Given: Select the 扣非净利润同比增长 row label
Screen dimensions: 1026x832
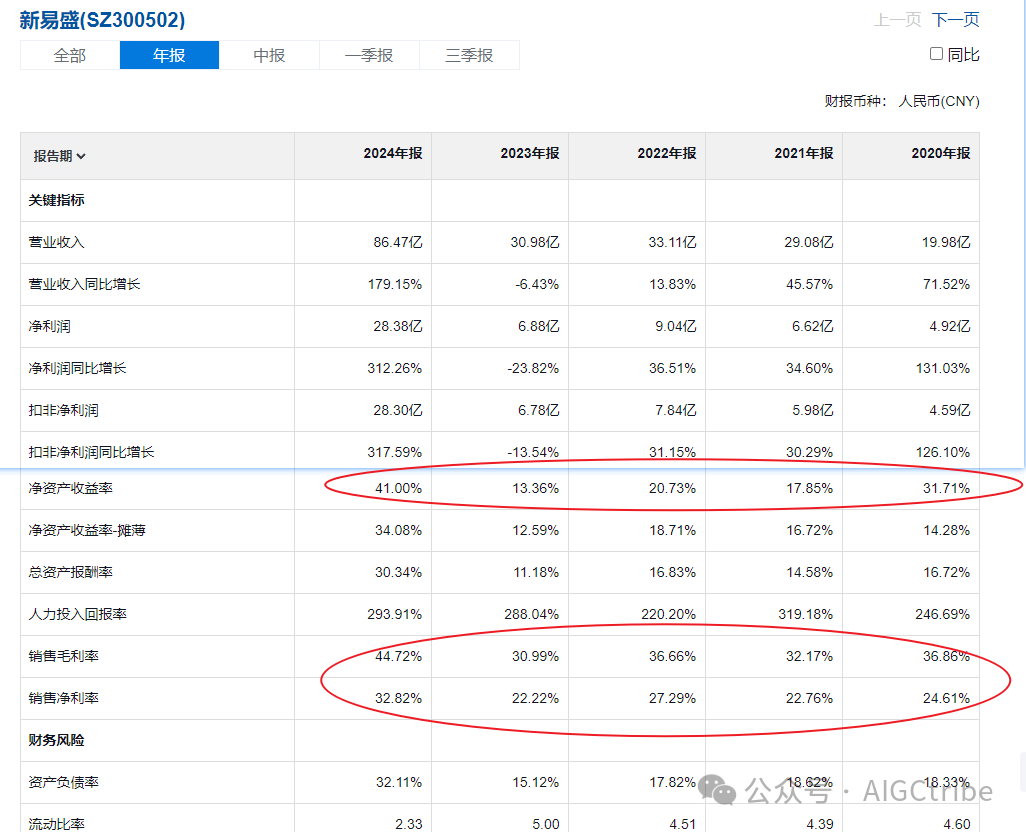Looking at the screenshot, I should [92, 452].
